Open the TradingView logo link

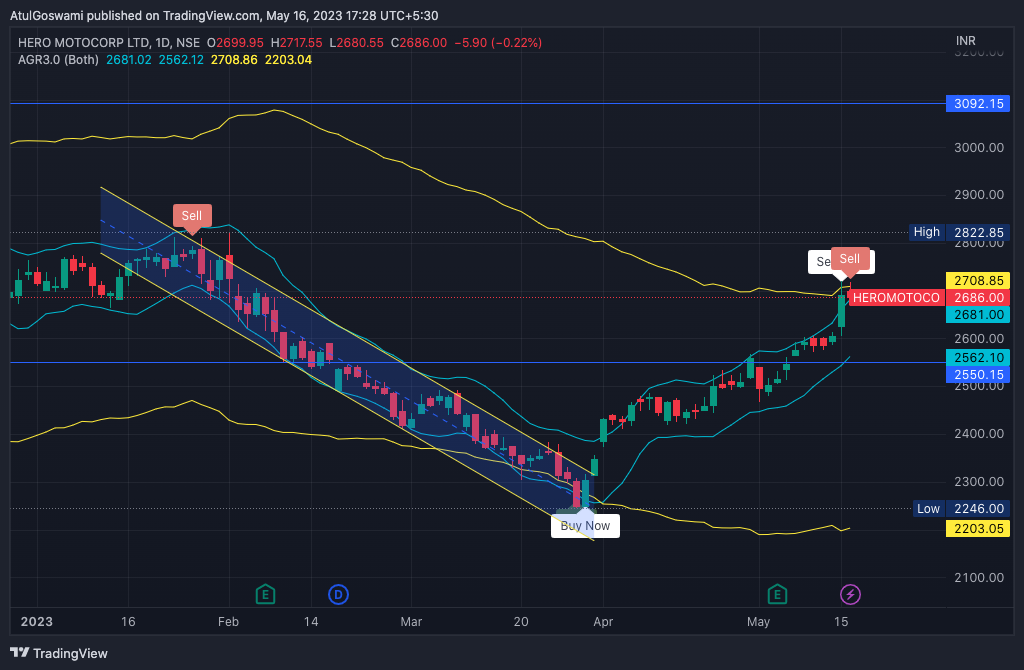(59, 653)
